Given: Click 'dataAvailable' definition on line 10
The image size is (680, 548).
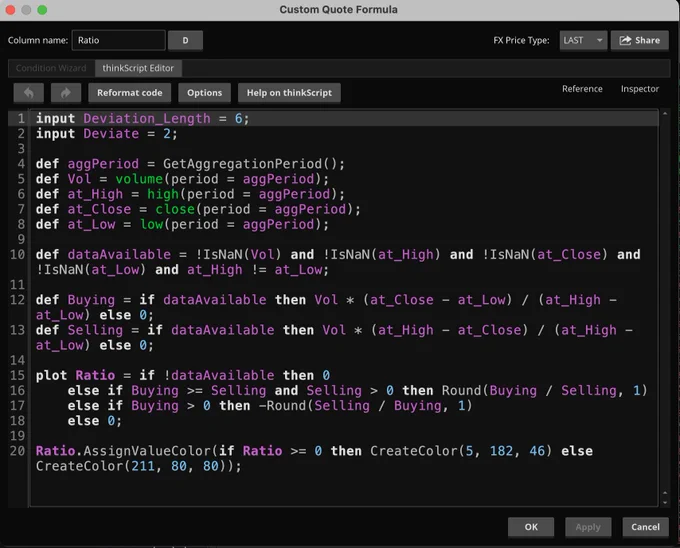Looking at the screenshot, I should click(119, 254).
